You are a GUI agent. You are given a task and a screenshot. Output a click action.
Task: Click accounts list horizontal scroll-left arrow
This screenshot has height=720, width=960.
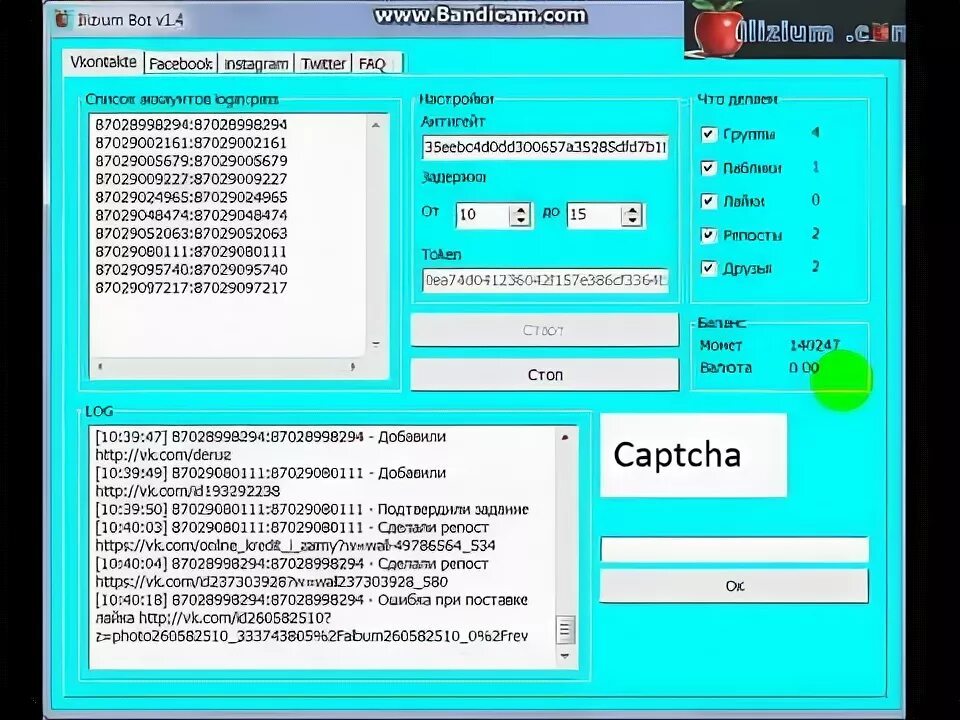point(100,367)
